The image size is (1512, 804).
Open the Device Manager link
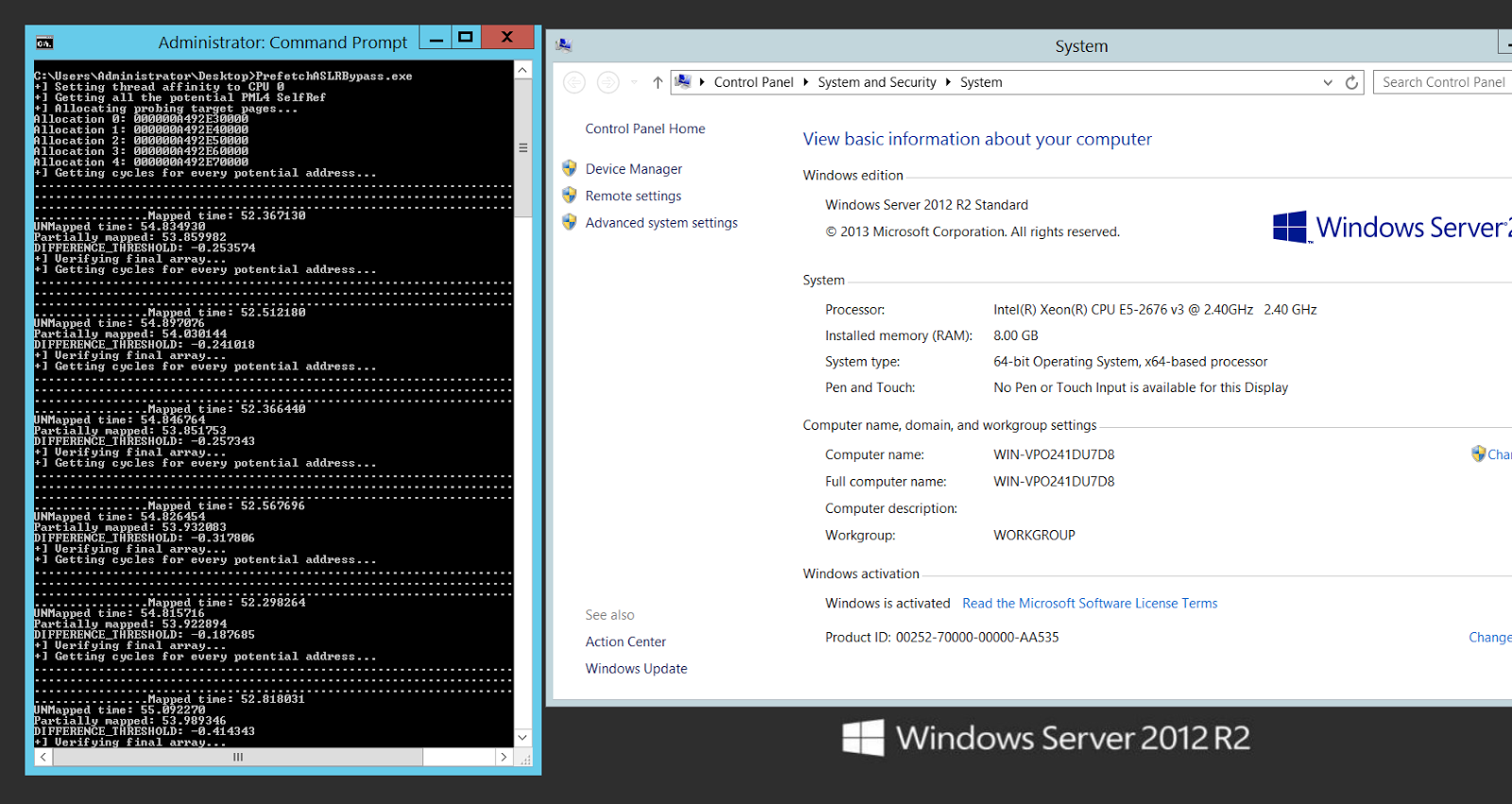(633, 169)
